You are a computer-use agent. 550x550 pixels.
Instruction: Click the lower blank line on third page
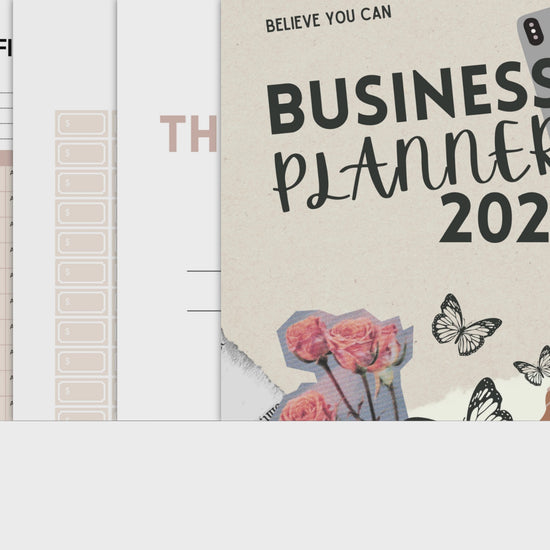pyautogui.click(x=204, y=310)
